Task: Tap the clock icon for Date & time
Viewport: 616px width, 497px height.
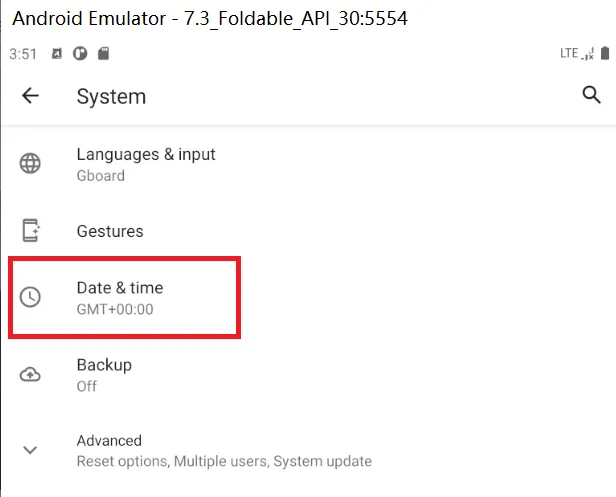Action: point(30,297)
